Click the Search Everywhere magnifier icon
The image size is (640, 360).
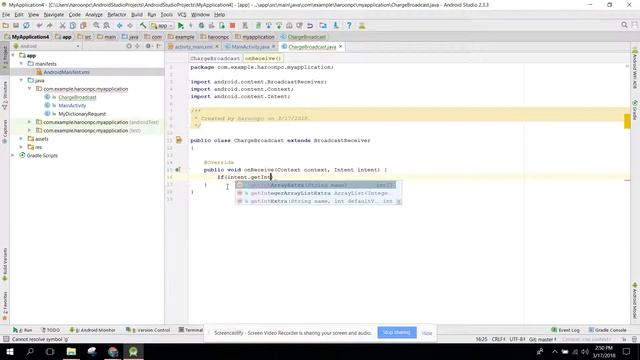point(624,25)
